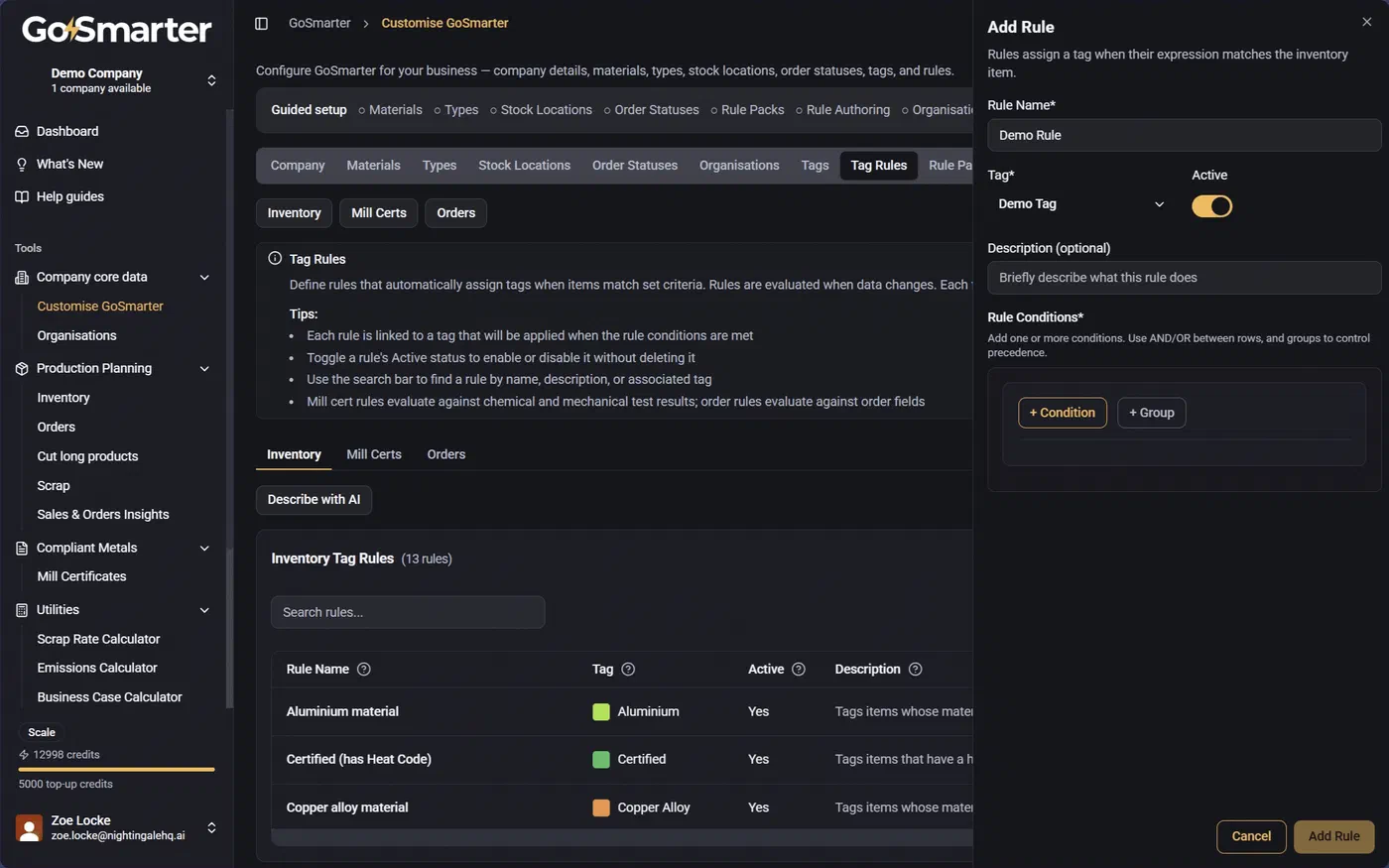The image size is (1389, 868).
Task: Open Scrap Rate Calculator
Action: pos(98,639)
